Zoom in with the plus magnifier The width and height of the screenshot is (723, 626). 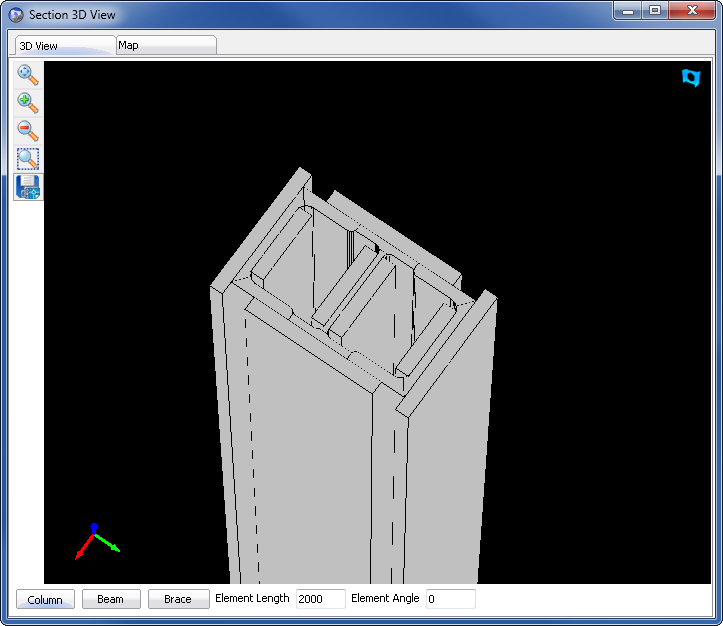pyautogui.click(x=28, y=103)
